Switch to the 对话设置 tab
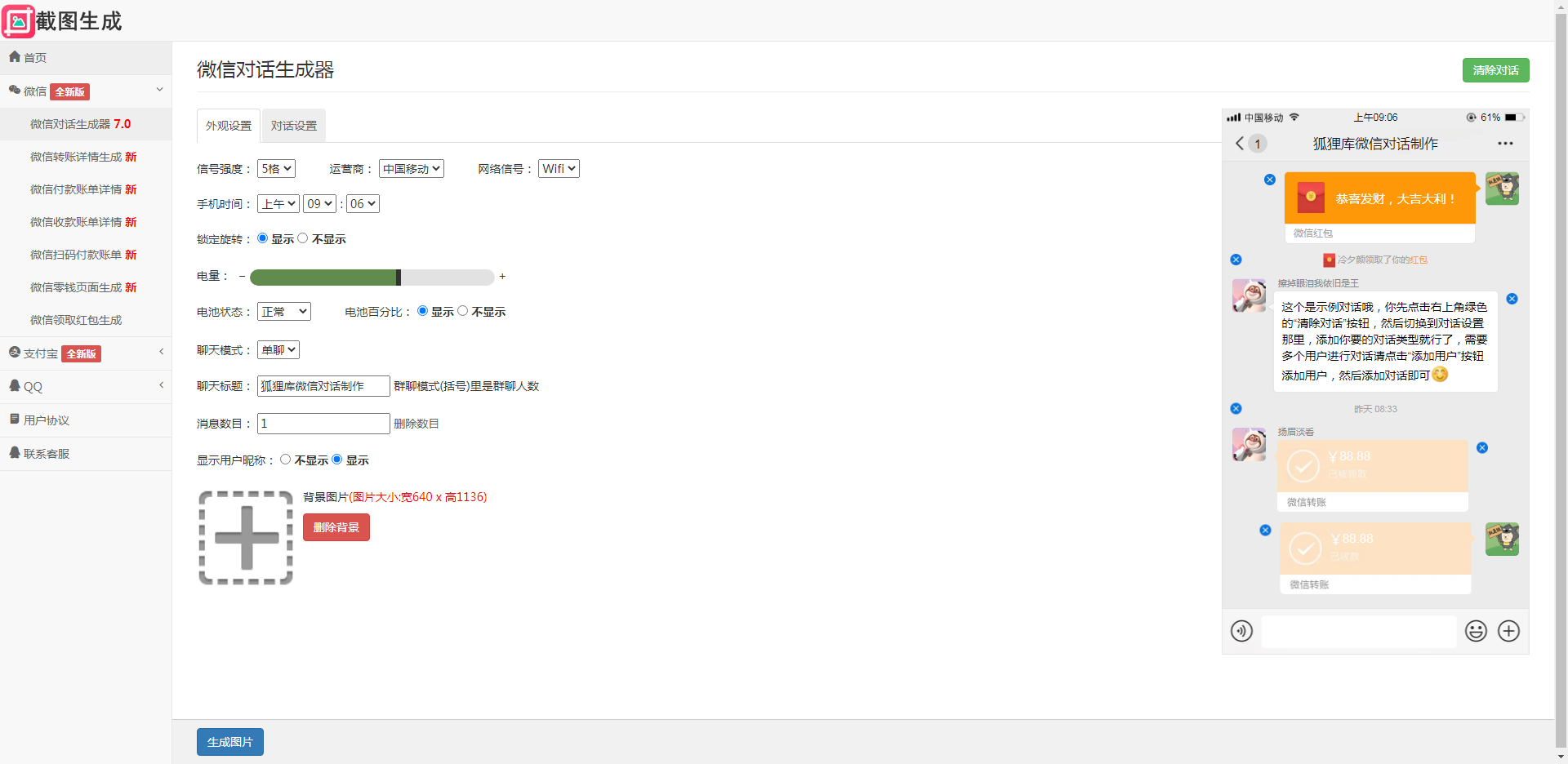This screenshot has width=1568, height=764. (x=294, y=126)
